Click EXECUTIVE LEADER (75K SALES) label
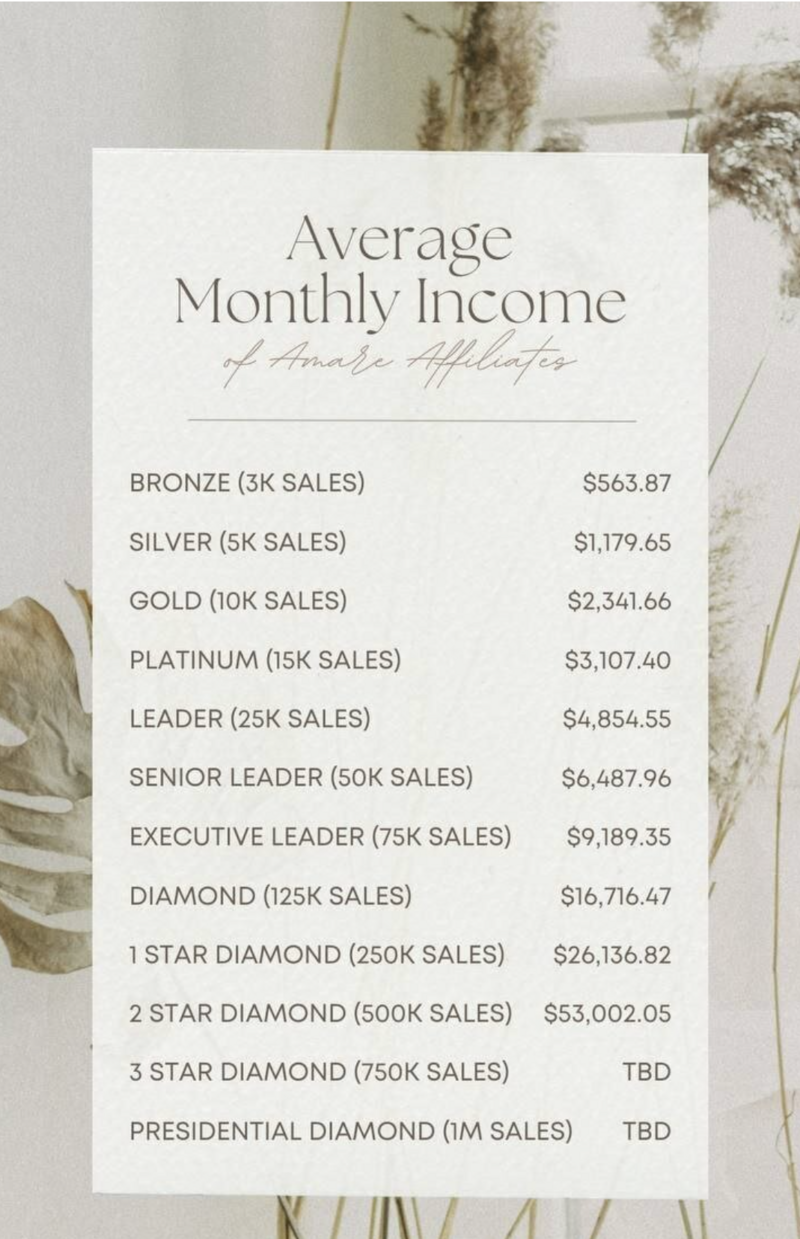 coord(320,837)
